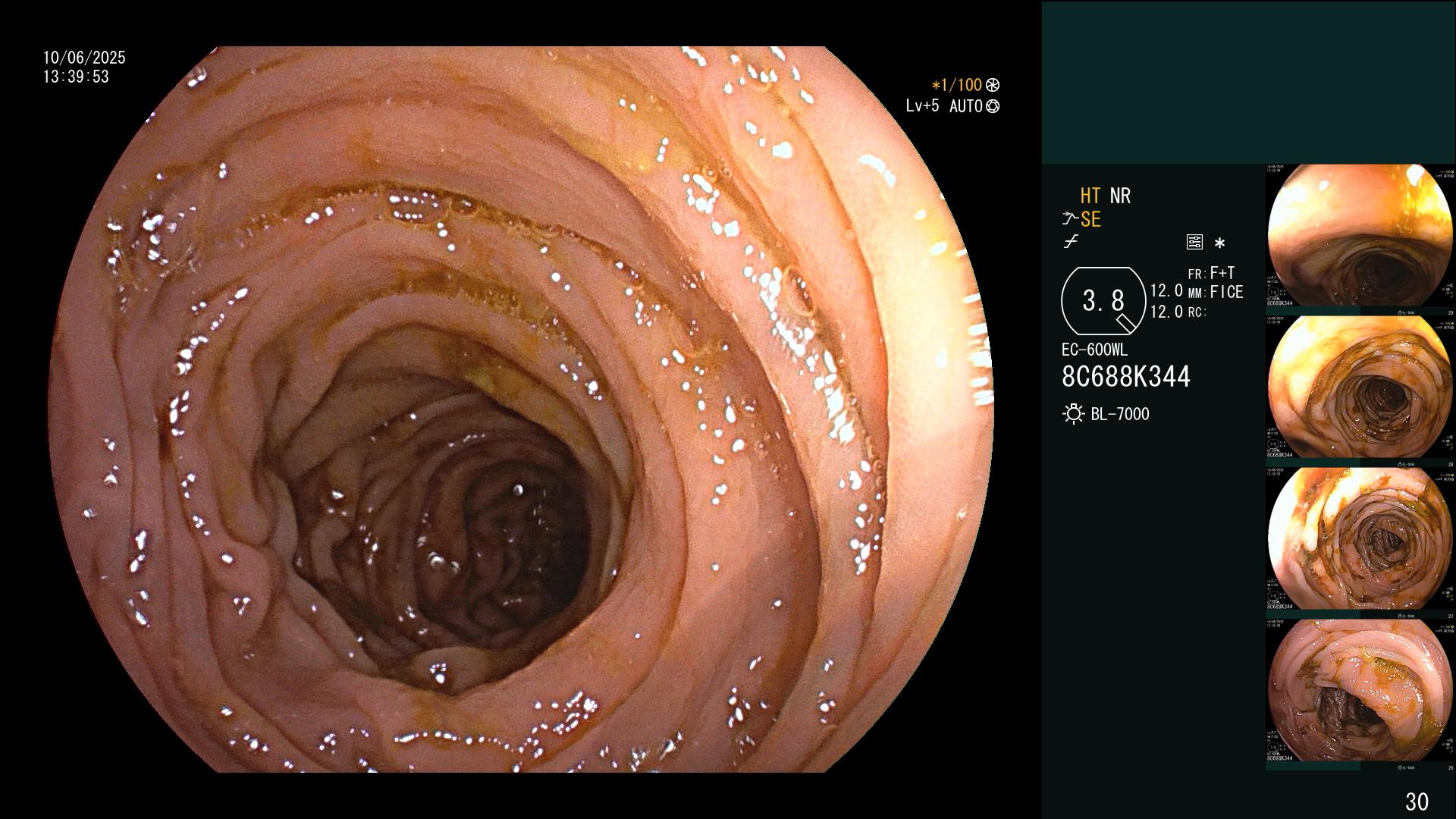1456x819 pixels.
Task: Click the tone curve icon below SE
Action: tap(1071, 242)
